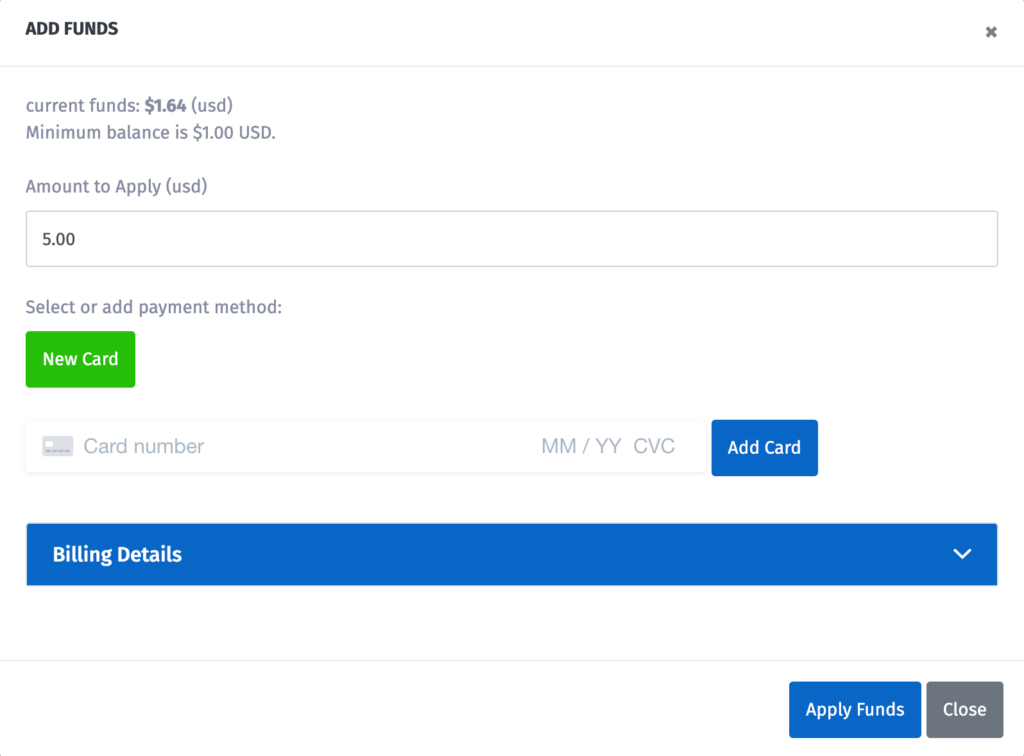This screenshot has width=1024, height=756.
Task: Click the '$1.00 USD' minimum amount text
Action: [233, 132]
